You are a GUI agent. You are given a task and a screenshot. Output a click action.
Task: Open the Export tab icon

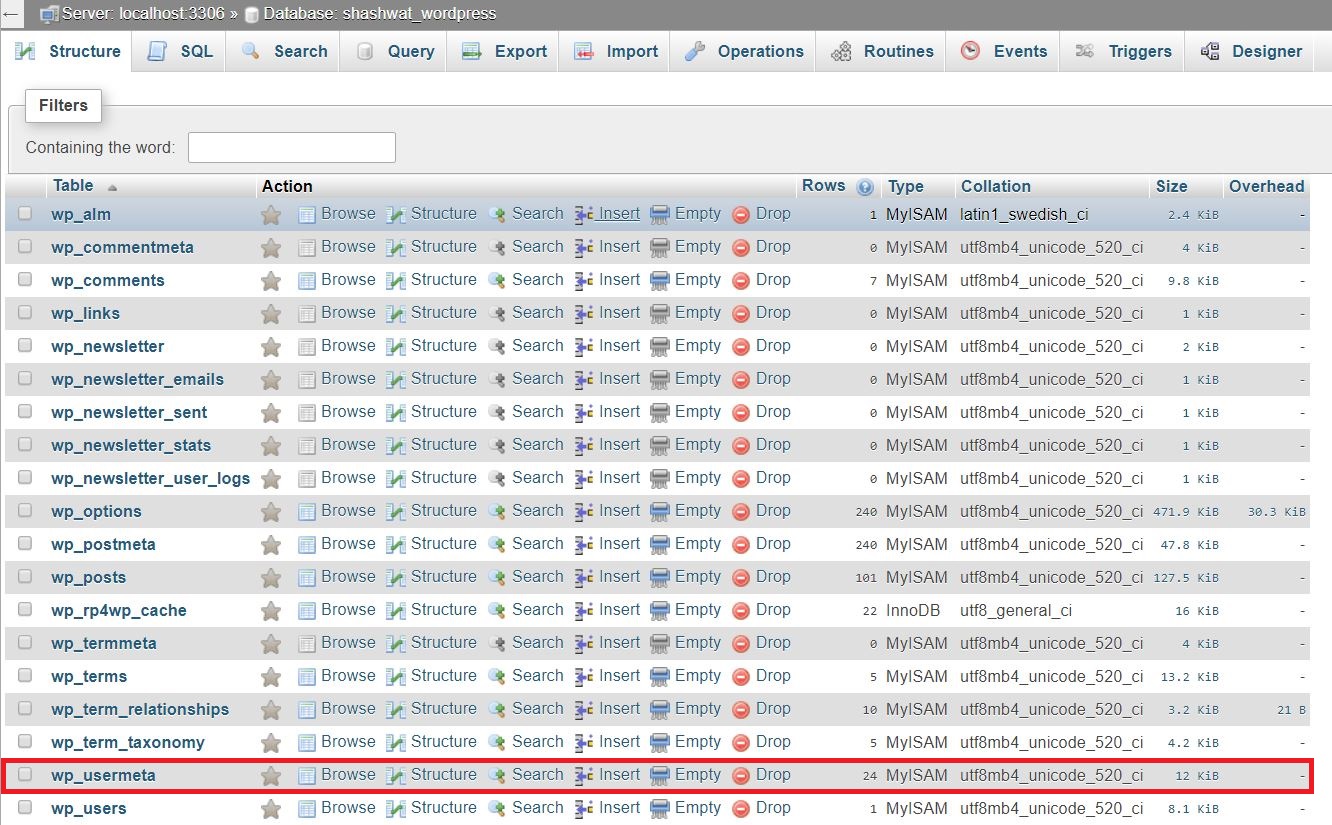(470, 50)
